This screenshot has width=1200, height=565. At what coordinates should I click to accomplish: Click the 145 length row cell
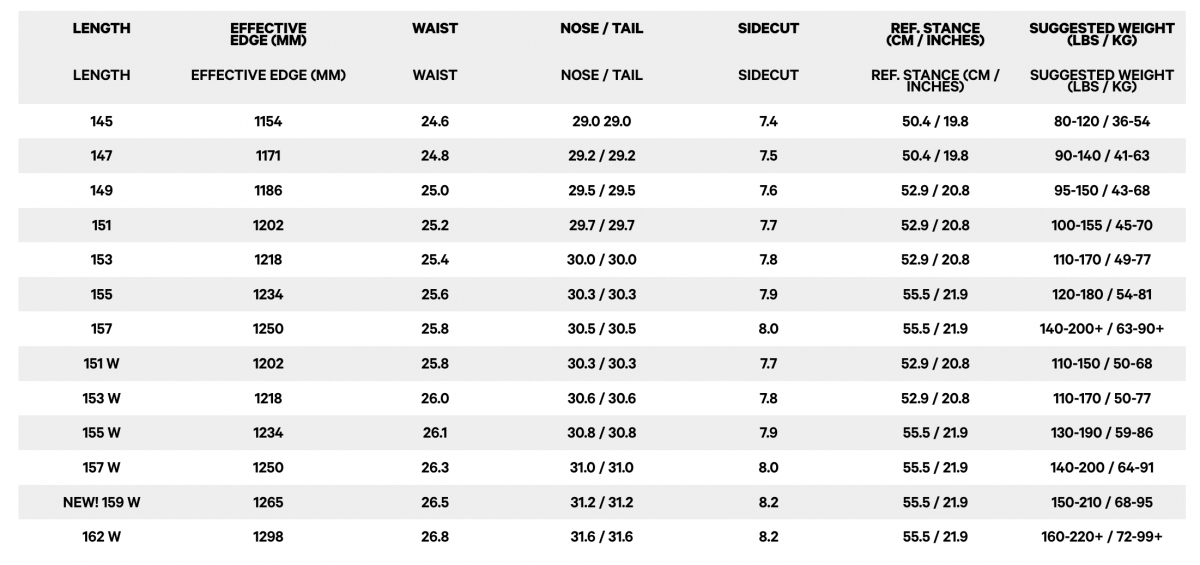click(101, 121)
